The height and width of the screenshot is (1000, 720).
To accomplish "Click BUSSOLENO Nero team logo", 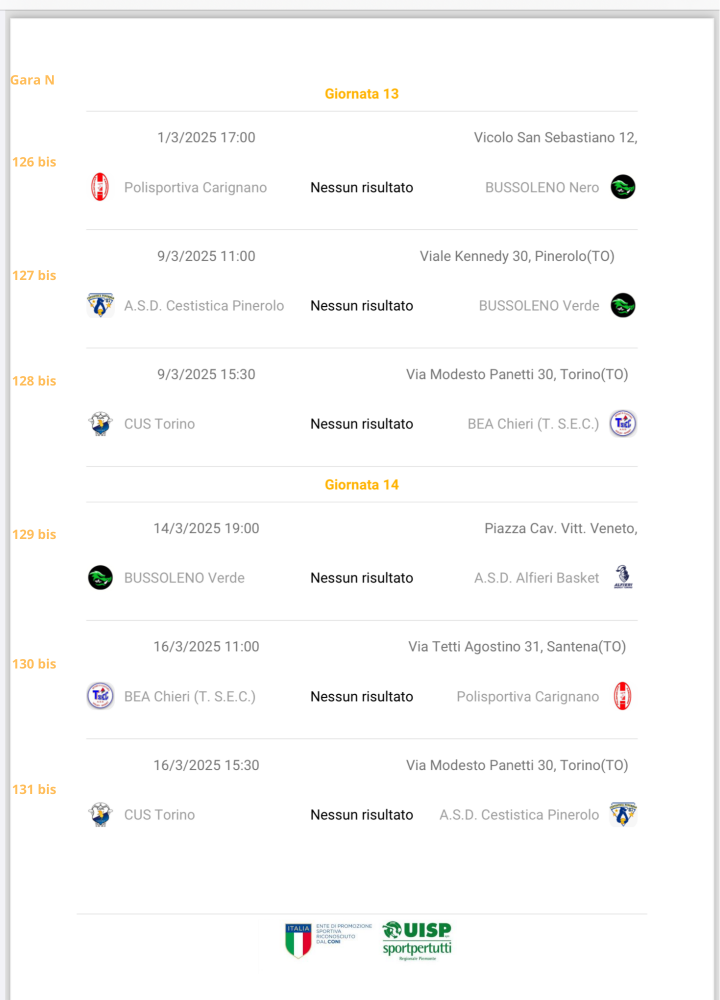I will (x=622, y=187).
